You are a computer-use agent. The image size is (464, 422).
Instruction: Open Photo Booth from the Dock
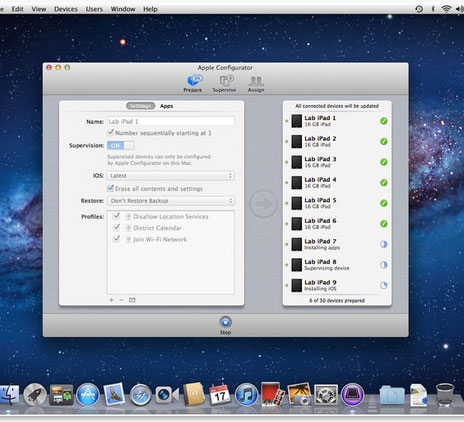click(x=272, y=394)
